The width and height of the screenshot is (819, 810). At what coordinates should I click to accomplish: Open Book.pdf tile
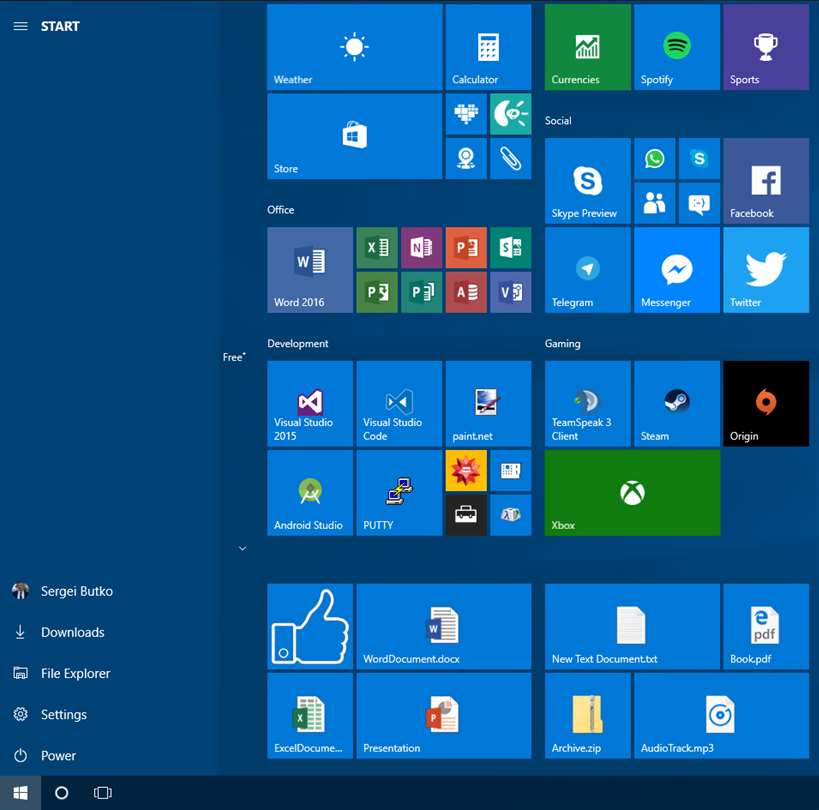766,627
